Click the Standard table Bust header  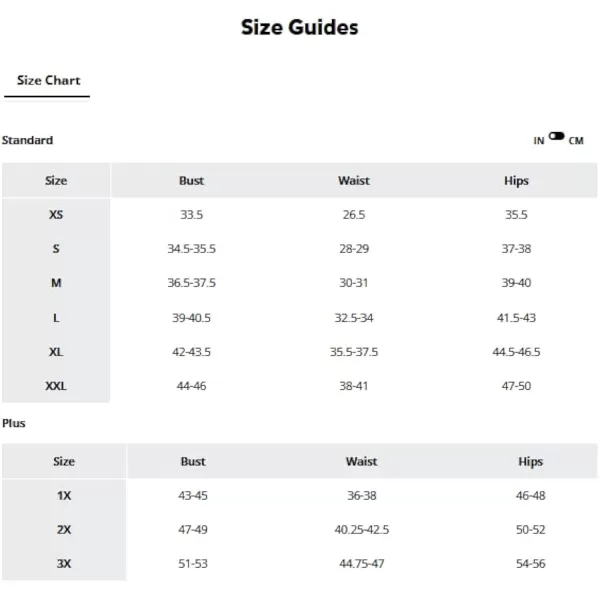(x=191, y=180)
